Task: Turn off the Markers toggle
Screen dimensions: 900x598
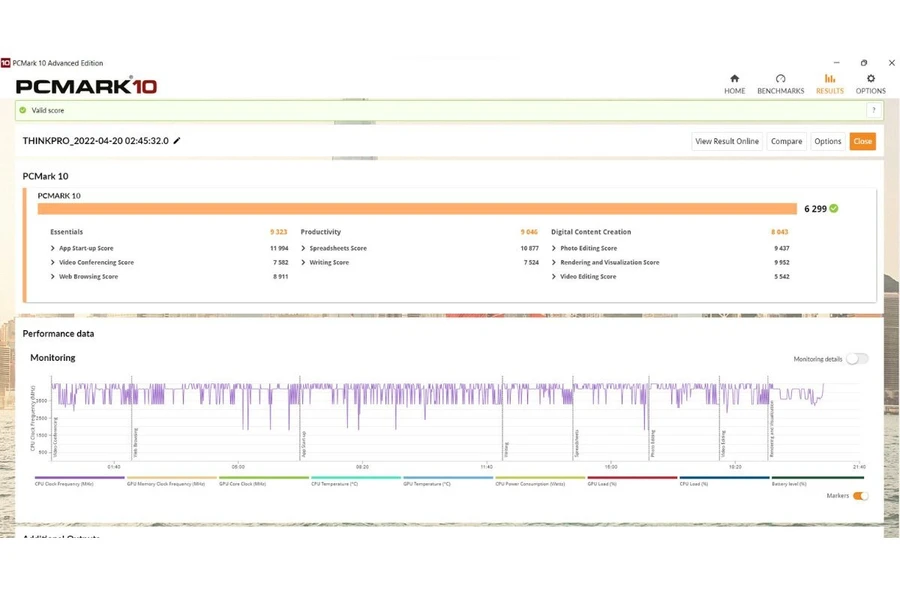Action: (x=860, y=496)
